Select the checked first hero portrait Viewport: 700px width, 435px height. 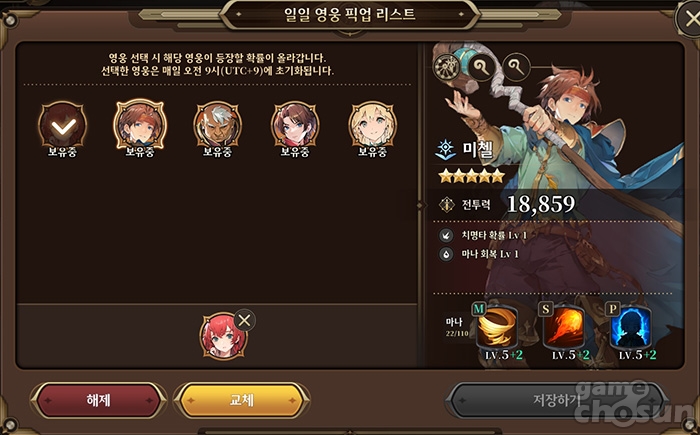pyautogui.click(x=62, y=125)
